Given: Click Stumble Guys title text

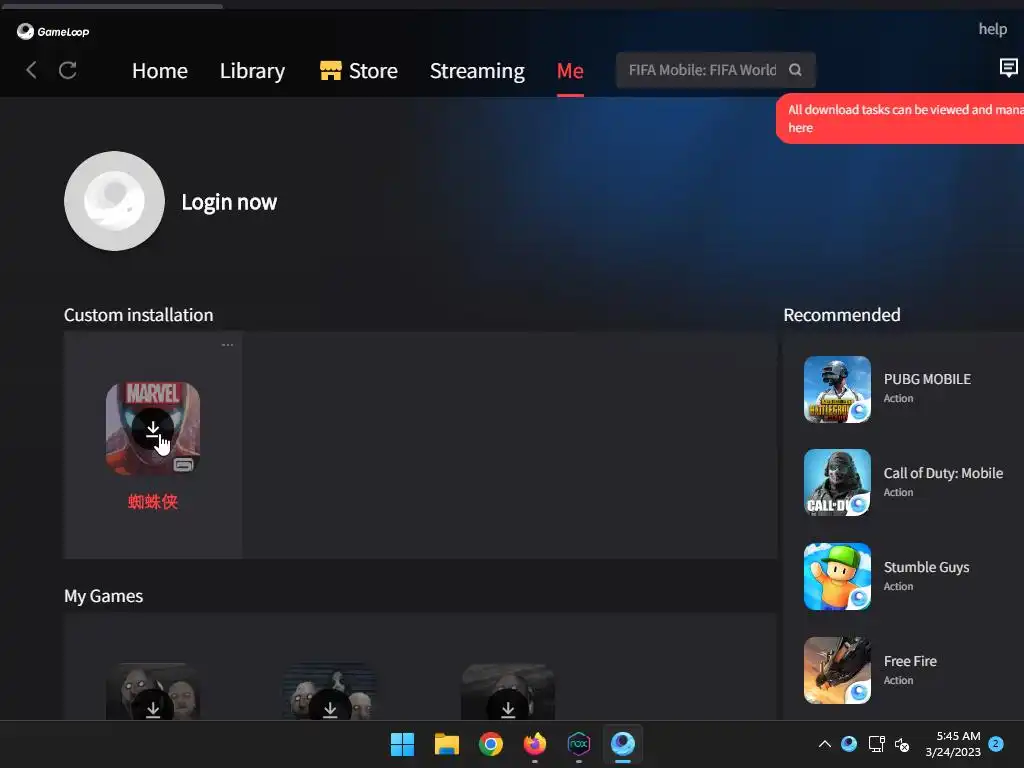Looking at the screenshot, I should point(926,567).
